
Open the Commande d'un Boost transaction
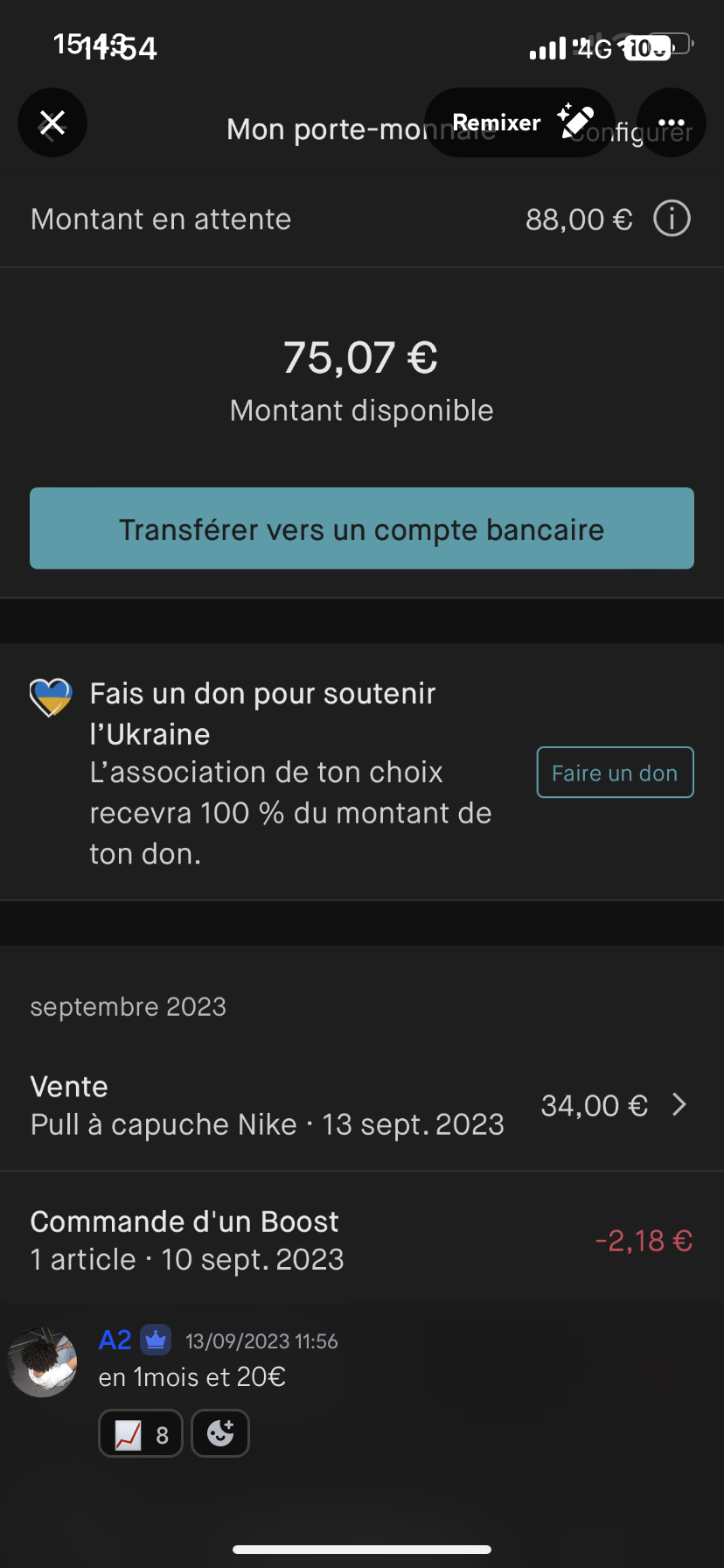click(x=361, y=1240)
